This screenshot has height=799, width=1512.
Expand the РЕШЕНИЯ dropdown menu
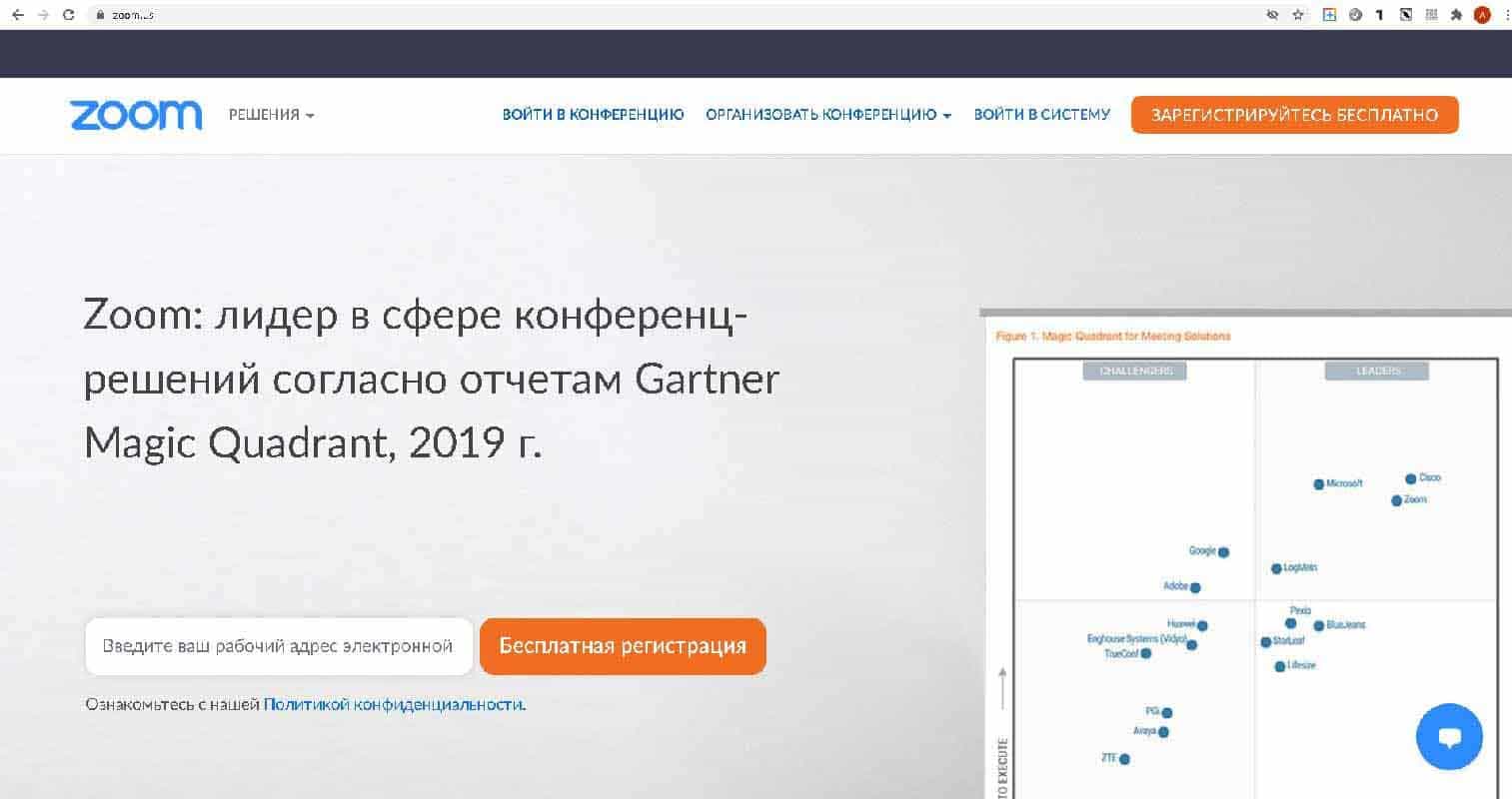tap(272, 115)
